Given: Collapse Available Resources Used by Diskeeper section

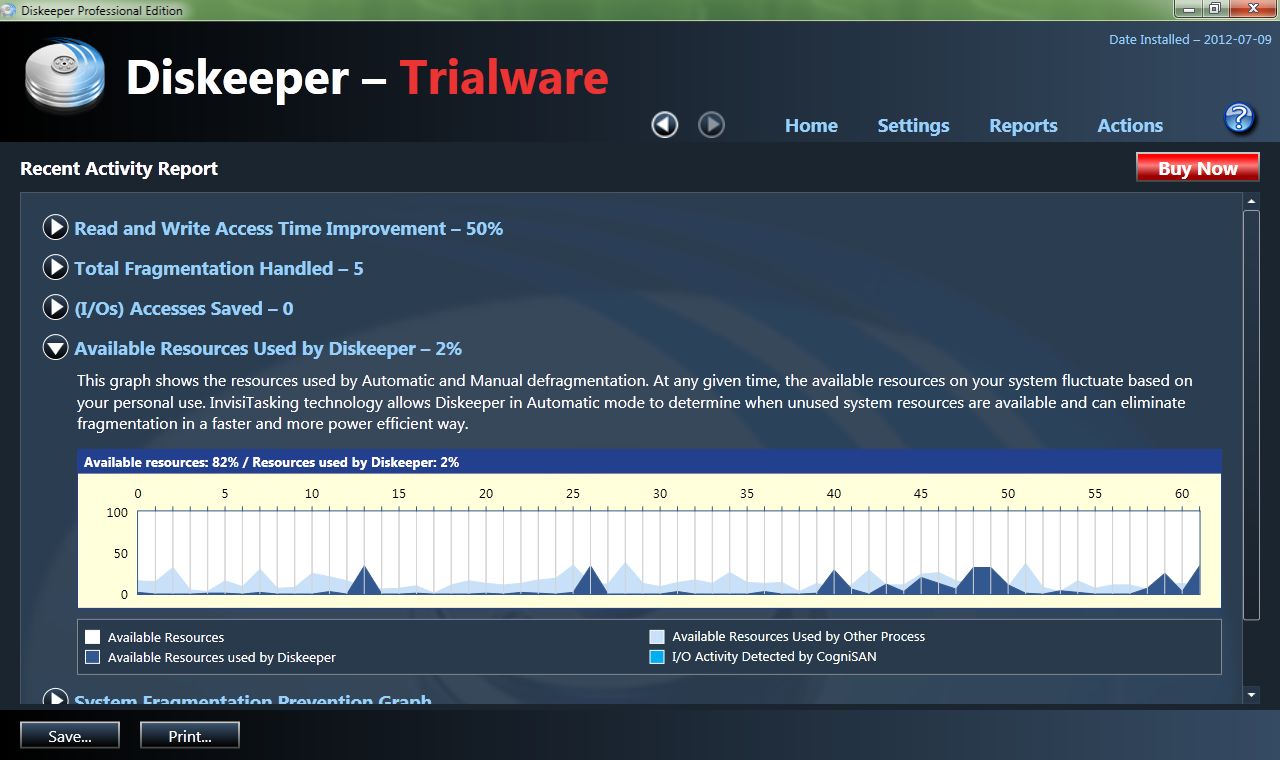Looking at the screenshot, I should pos(55,348).
